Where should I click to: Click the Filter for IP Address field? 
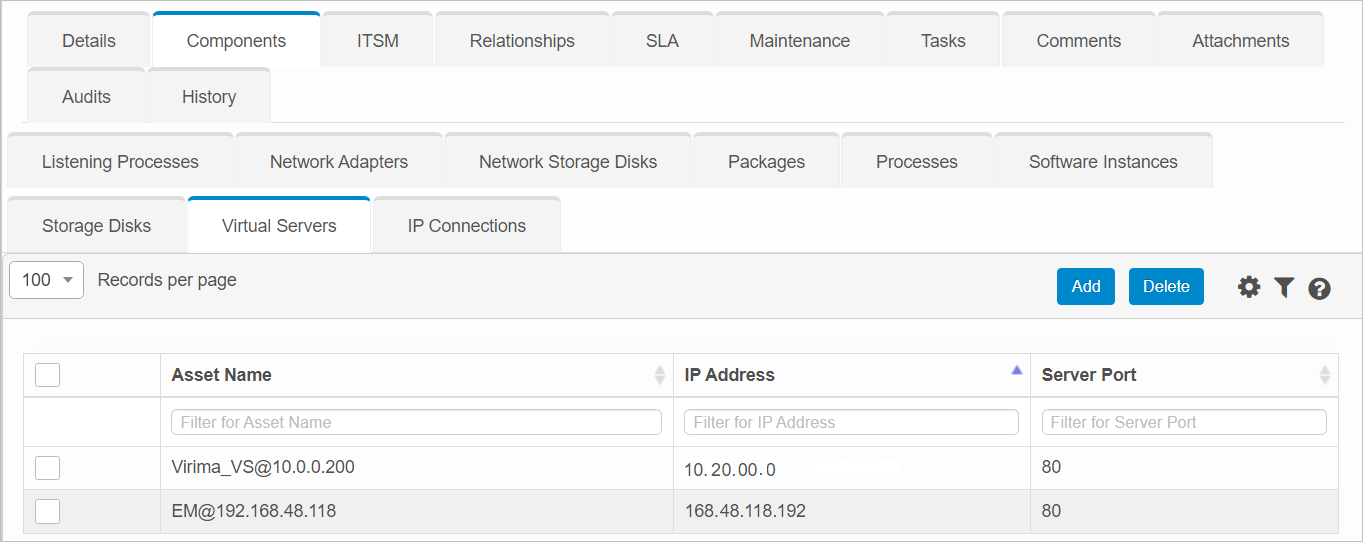(x=850, y=422)
